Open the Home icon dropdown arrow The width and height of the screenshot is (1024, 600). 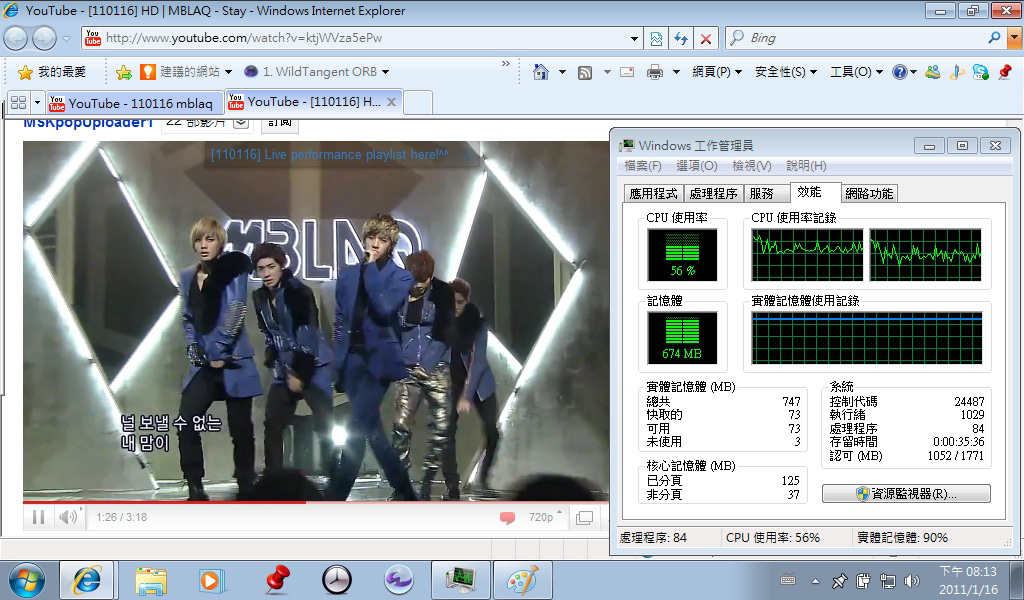[562, 72]
